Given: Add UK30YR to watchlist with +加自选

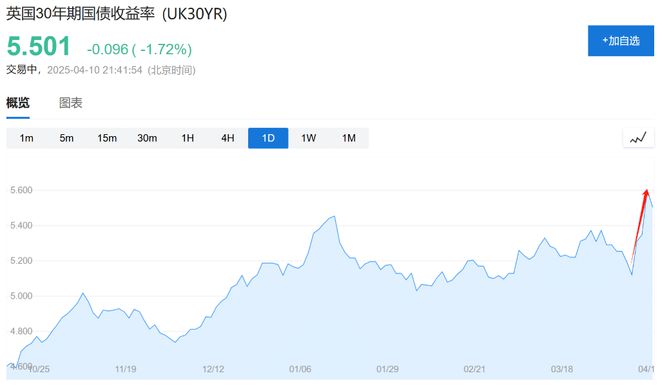Looking at the screenshot, I should pyautogui.click(x=621, y=41).
